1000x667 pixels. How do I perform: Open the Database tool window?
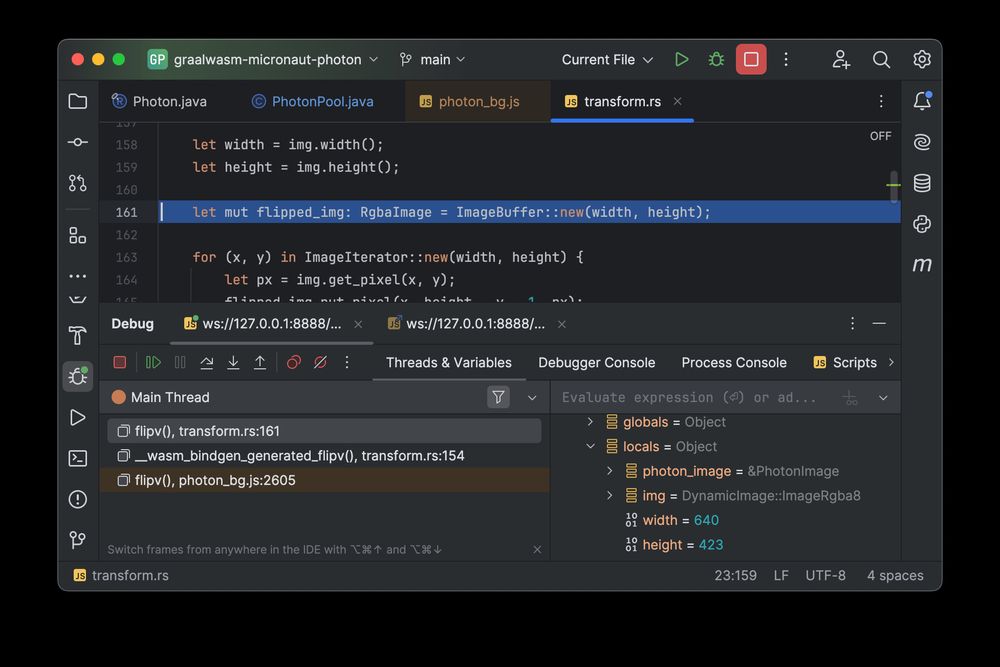tap(922, 183)
